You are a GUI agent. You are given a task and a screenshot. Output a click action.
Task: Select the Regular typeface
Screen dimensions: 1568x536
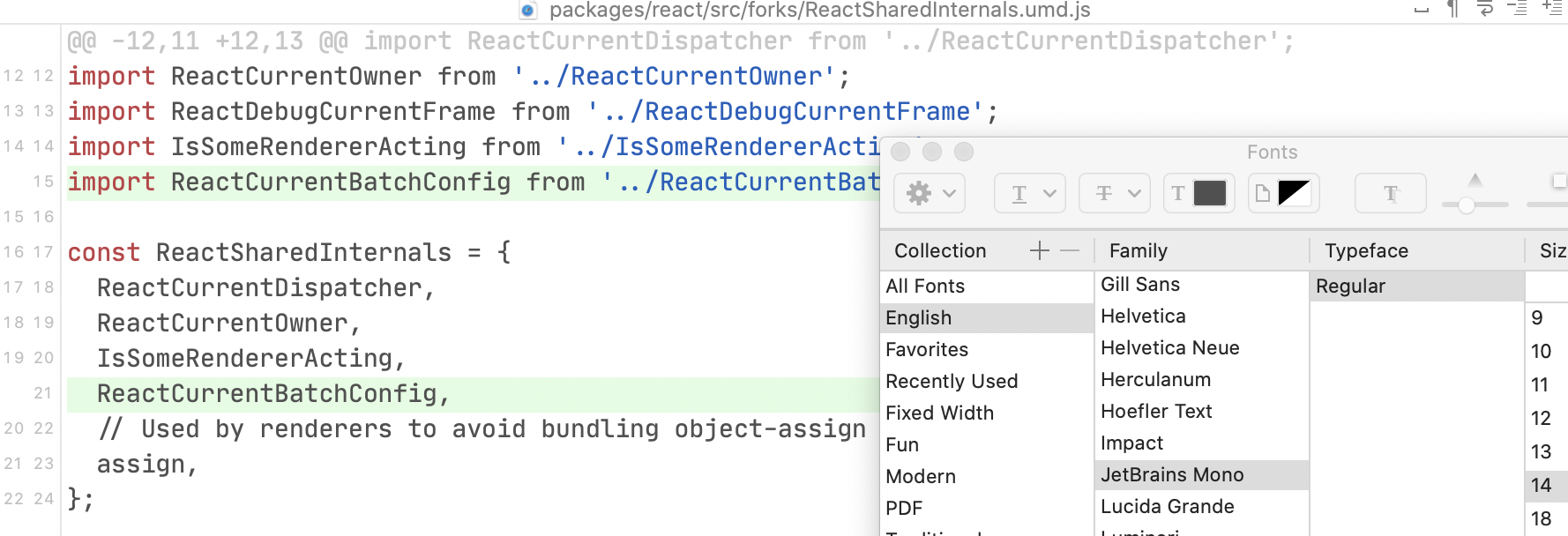tap(1417, 286)
